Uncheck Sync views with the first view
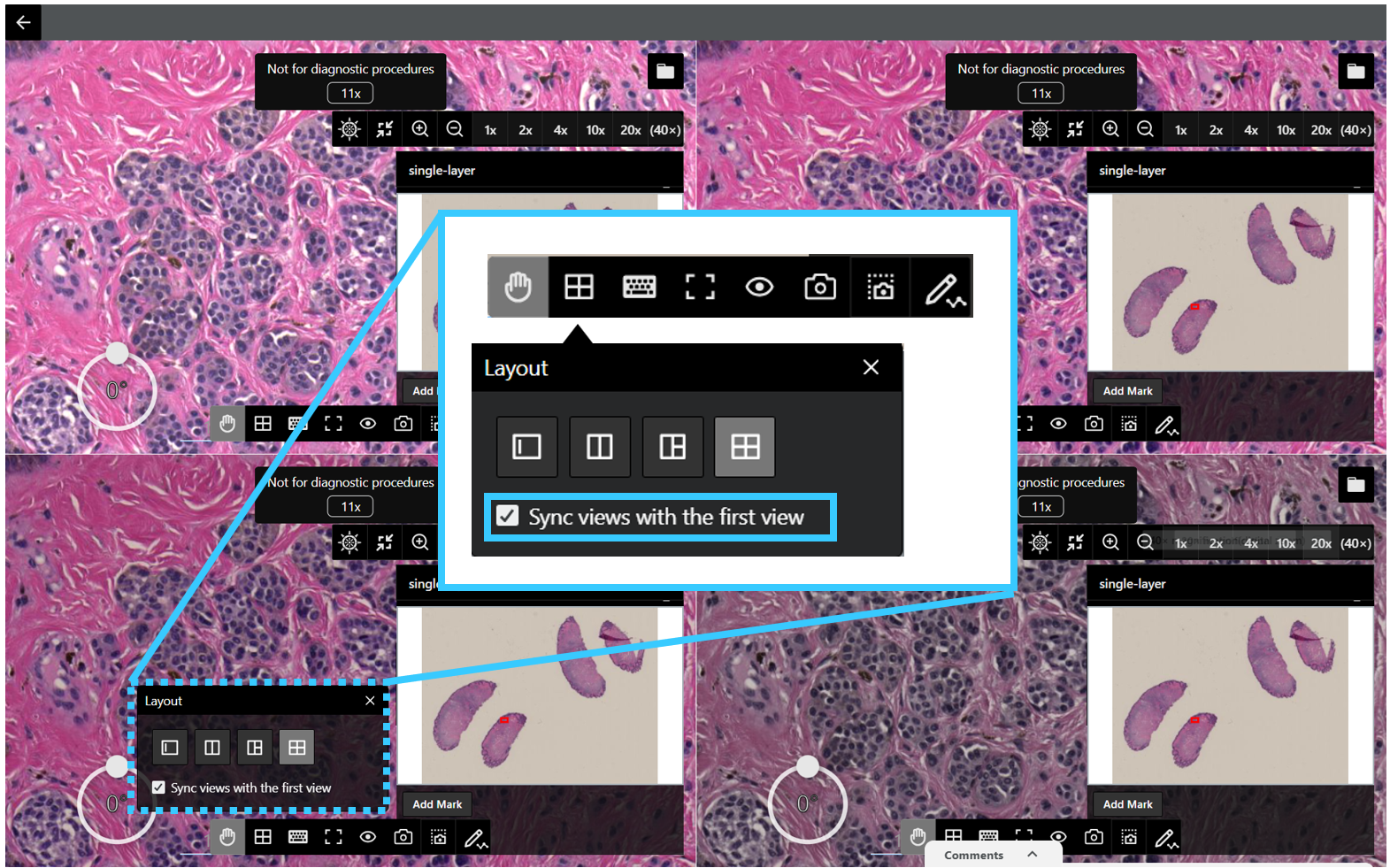 click(158, 787)
